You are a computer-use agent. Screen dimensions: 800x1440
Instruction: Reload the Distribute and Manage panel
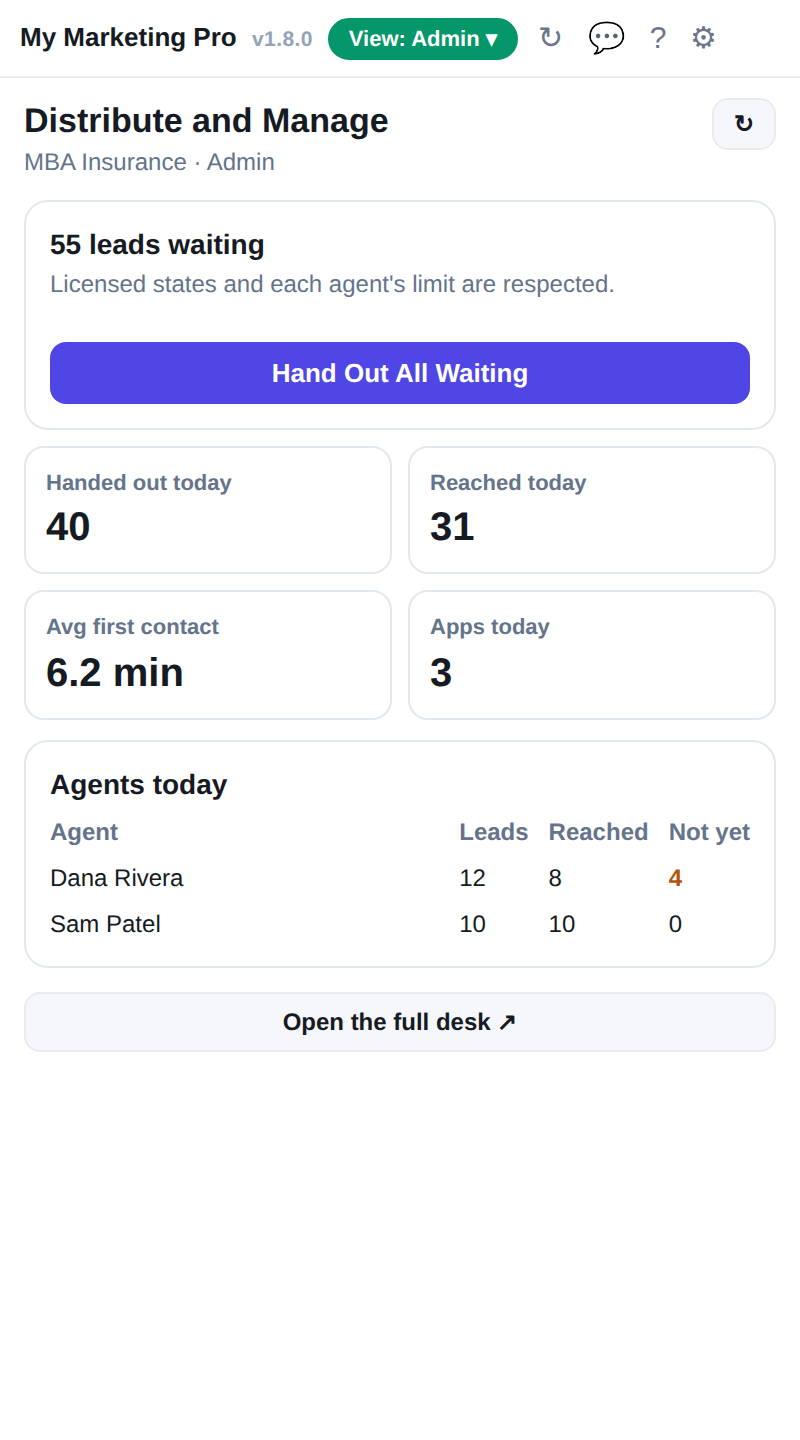point(744,124)
